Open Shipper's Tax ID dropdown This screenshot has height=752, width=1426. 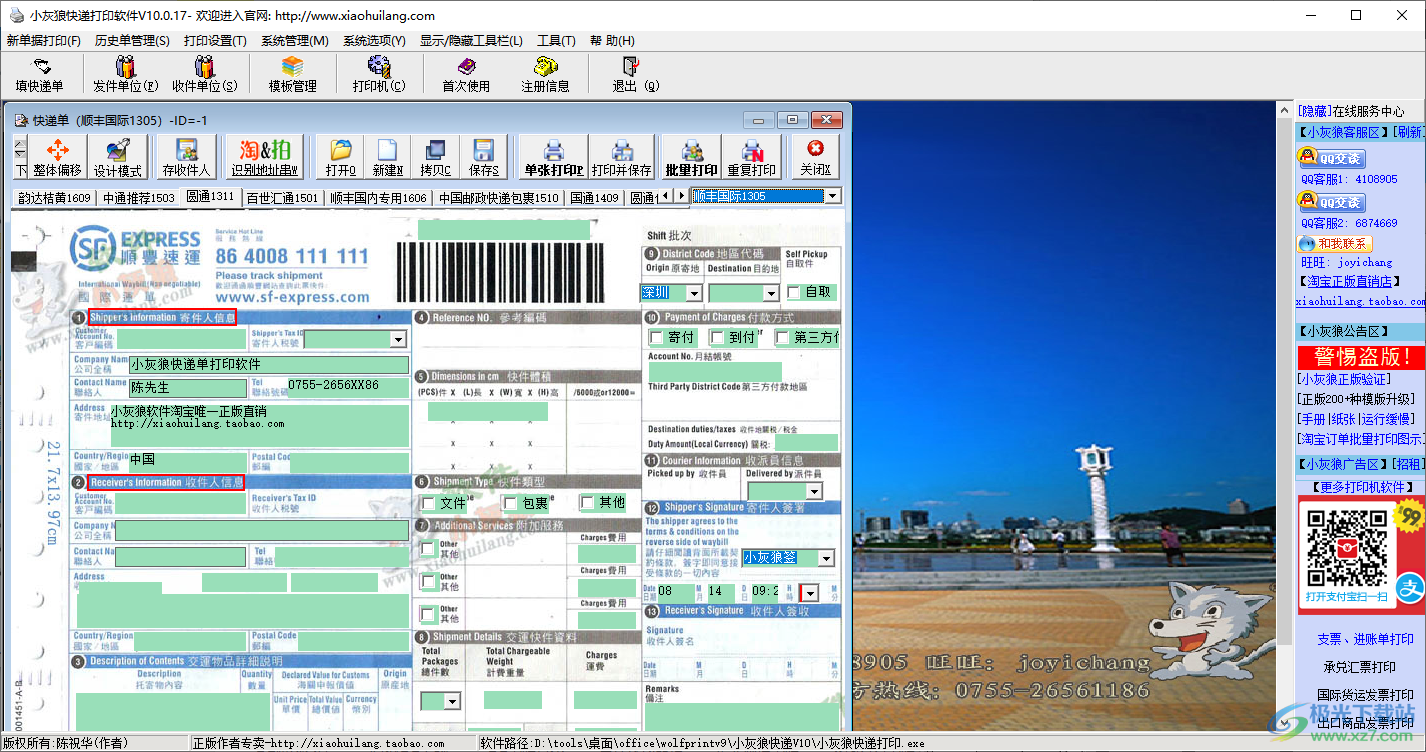coord(397,340)
